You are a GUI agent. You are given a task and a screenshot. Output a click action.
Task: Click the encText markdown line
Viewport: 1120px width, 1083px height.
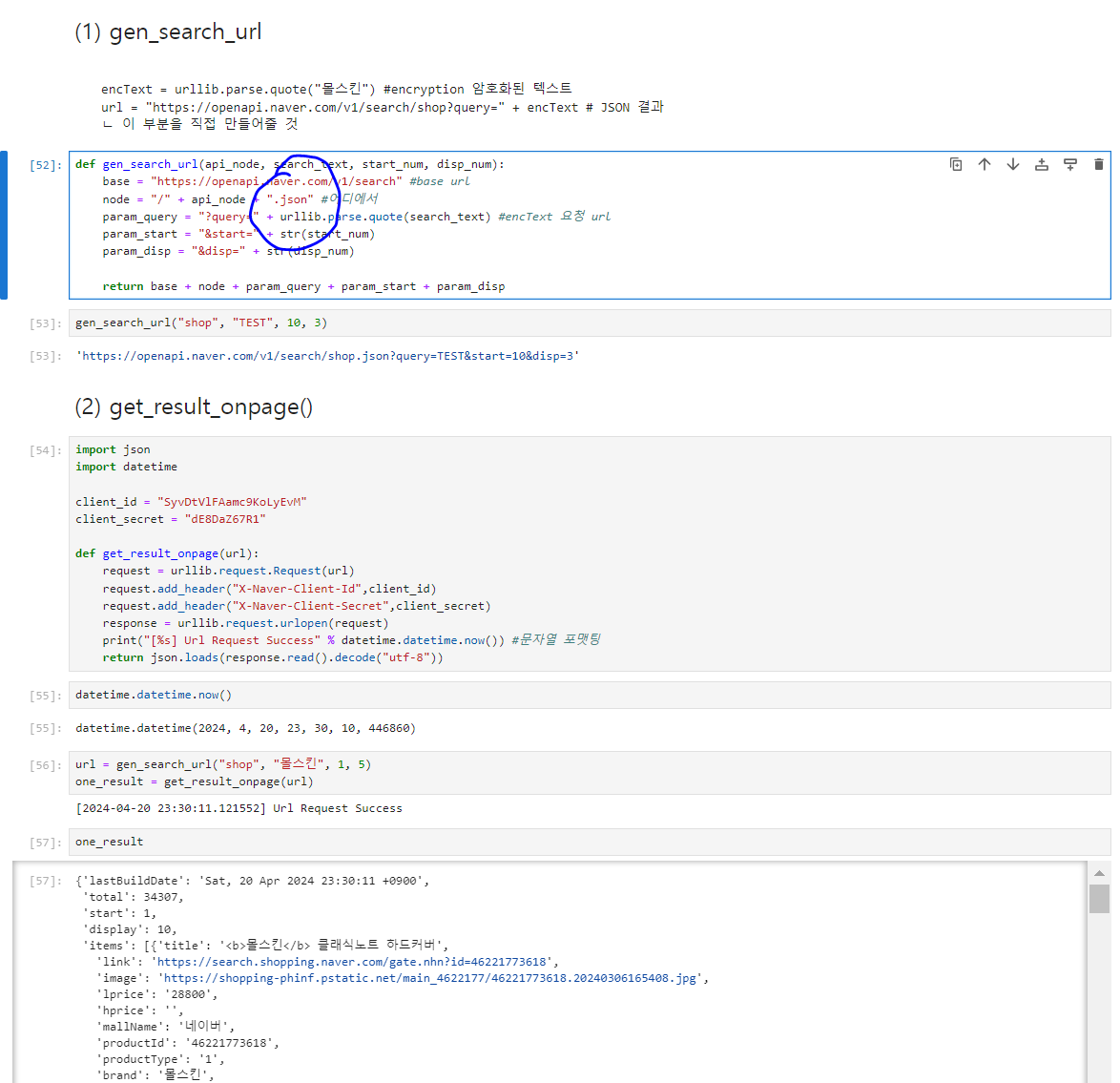[337, 89]
